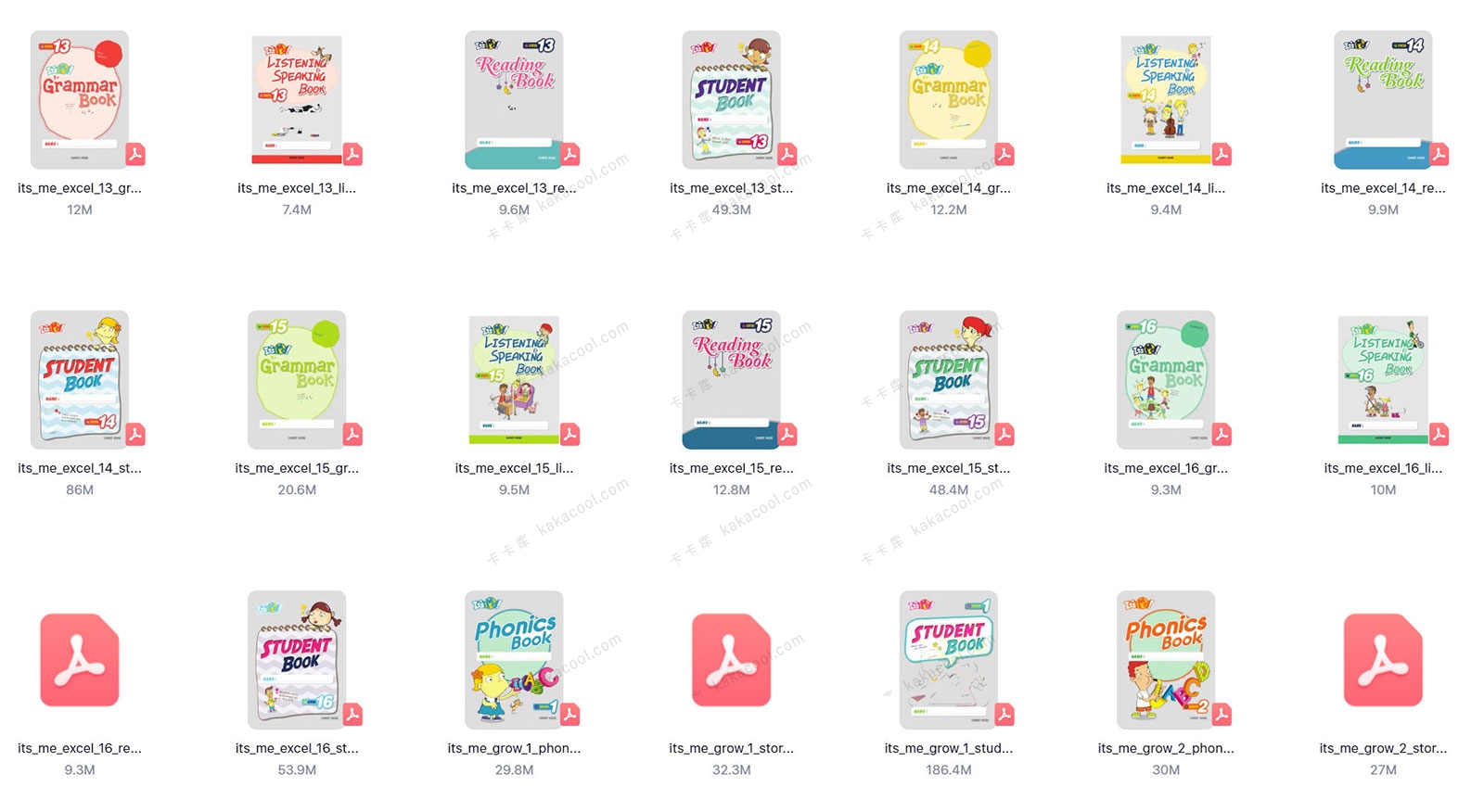
Task: Click the its_me_excel_16_gr... file name
Action: (1166, 468)
